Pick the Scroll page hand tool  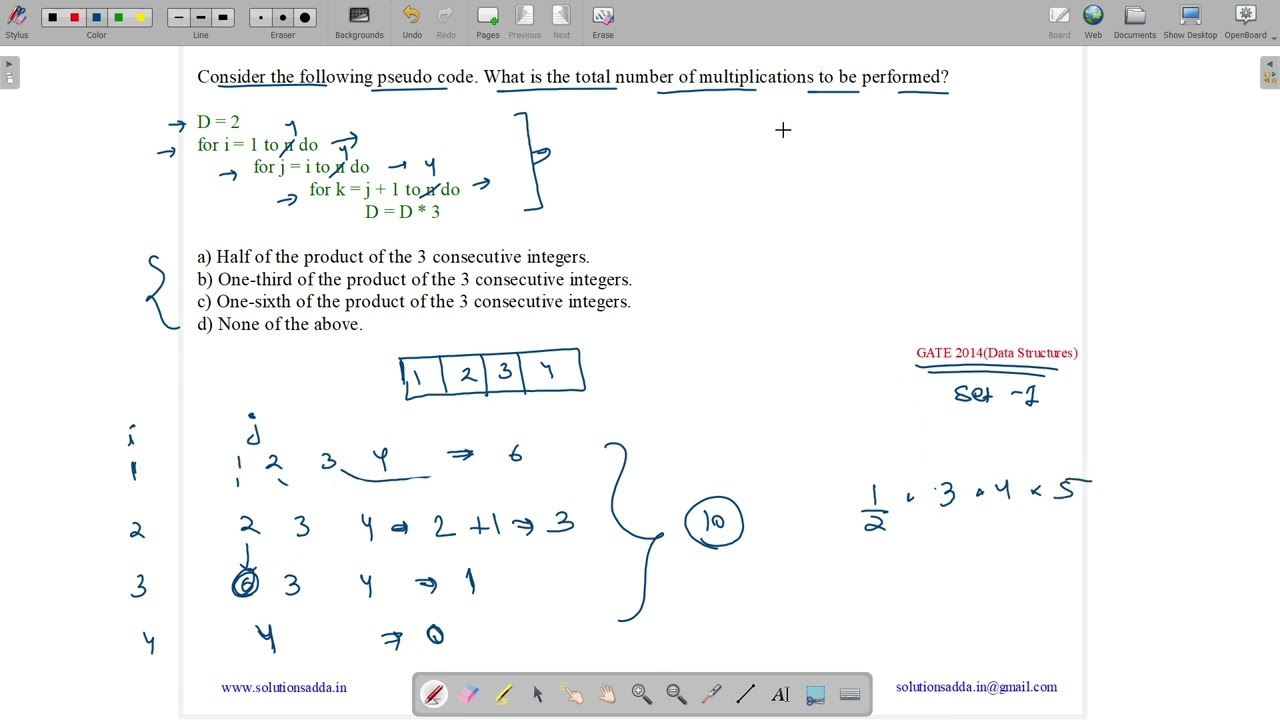tap(607, 694)
